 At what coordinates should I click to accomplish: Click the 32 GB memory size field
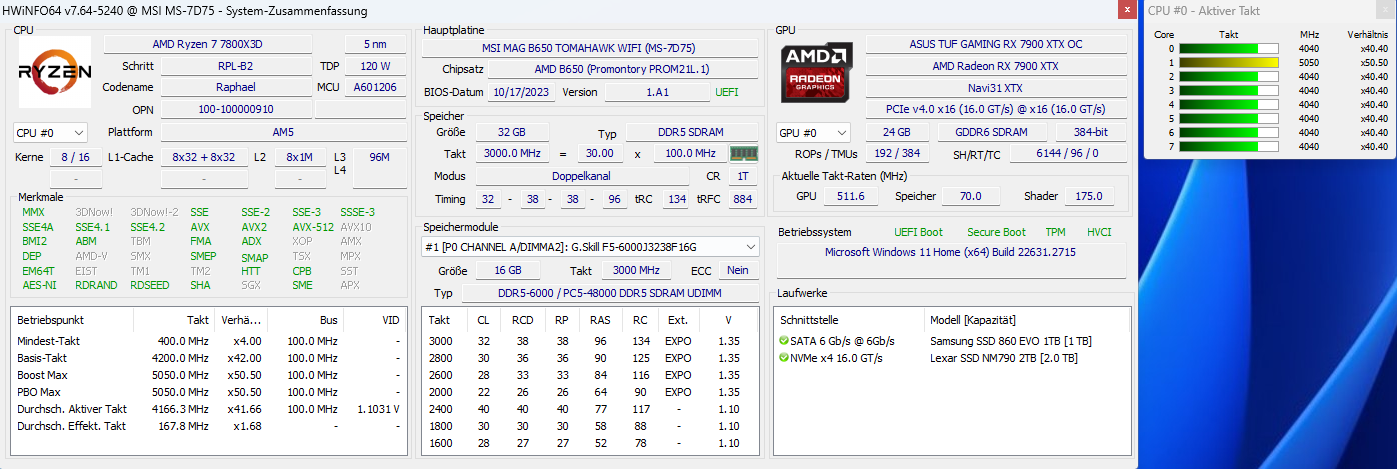click(511, 132)
